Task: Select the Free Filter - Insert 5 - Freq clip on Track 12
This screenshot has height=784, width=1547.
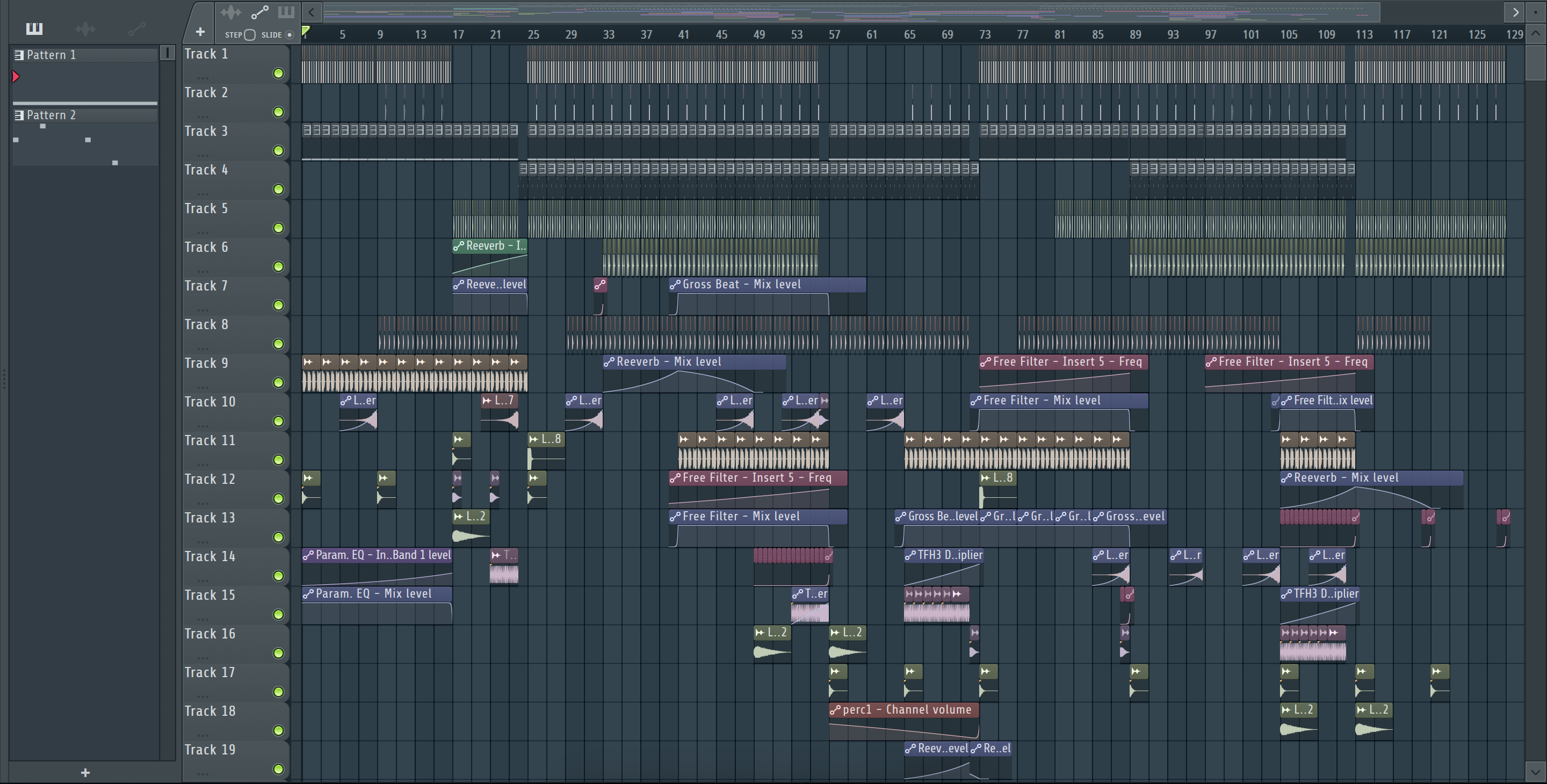Action: (758, 489)
